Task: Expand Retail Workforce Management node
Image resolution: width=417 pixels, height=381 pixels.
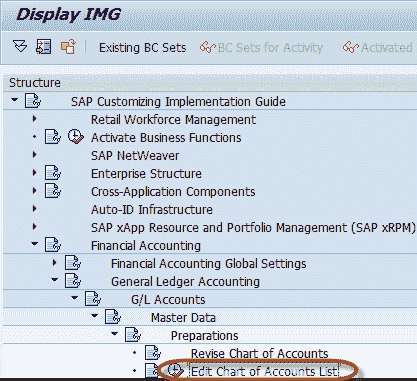Action: 34,118
